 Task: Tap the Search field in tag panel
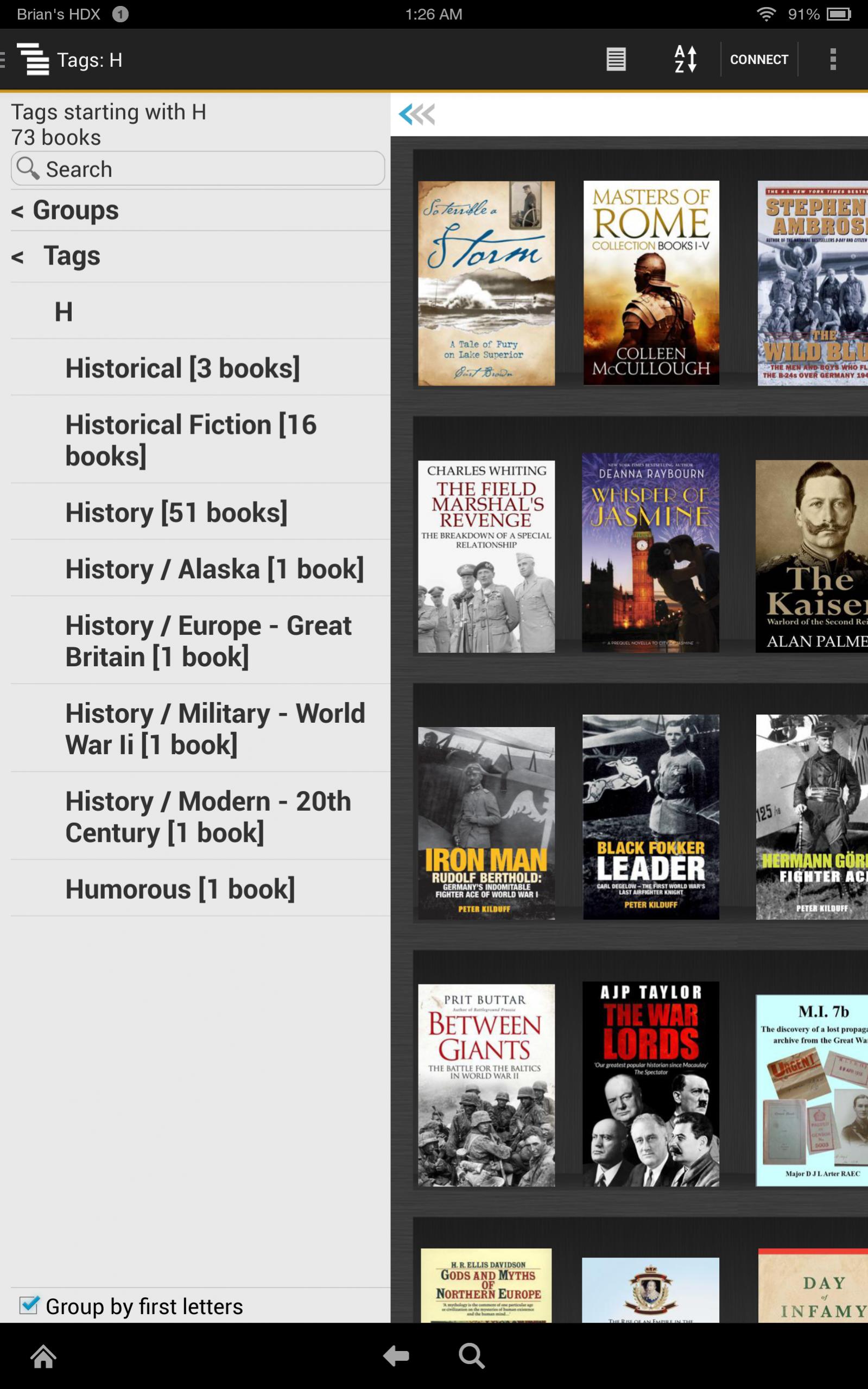point(198,169)
